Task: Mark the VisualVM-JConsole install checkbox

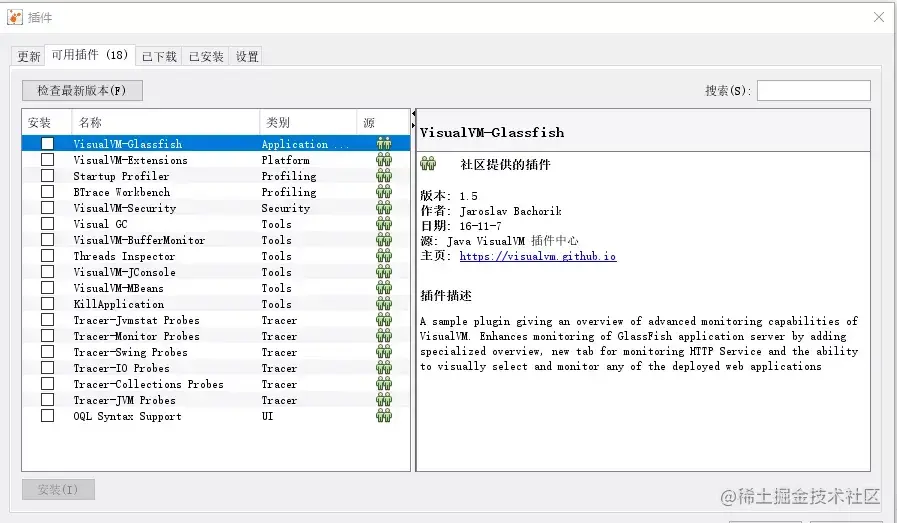Action: [x=47, y=272]
